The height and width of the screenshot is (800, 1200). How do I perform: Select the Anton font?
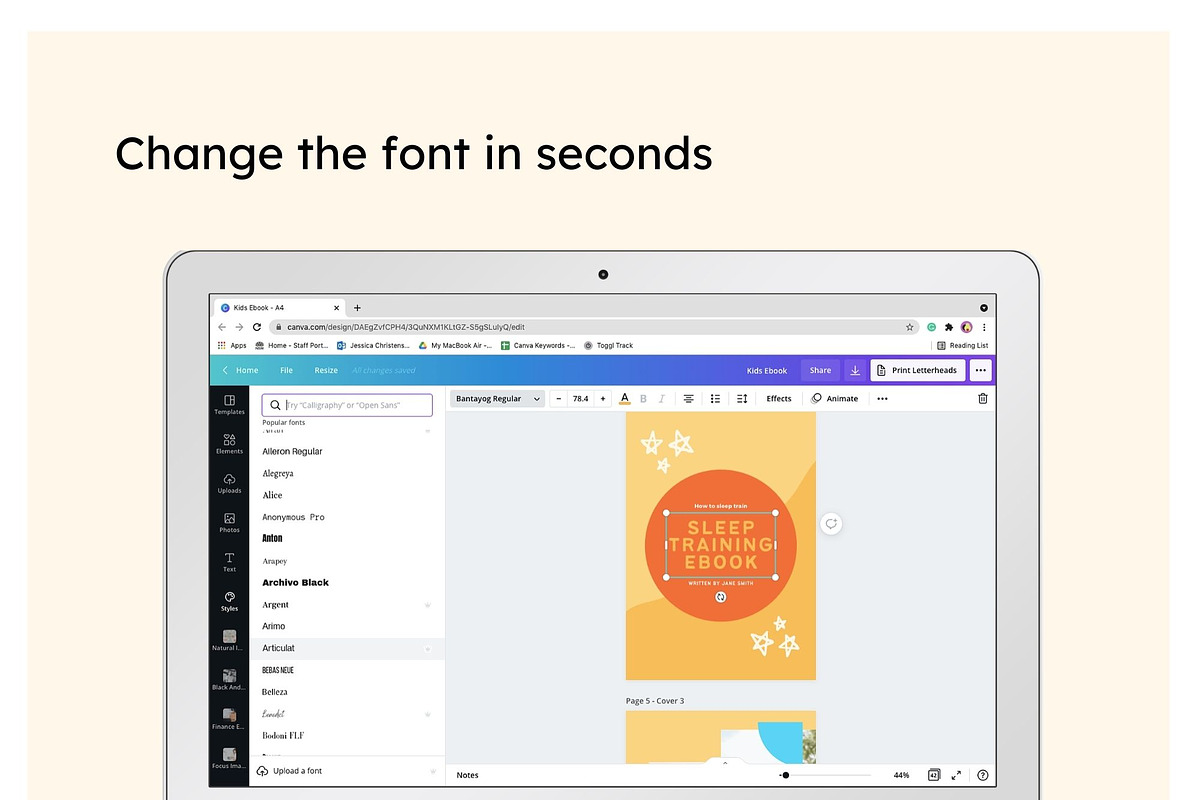272,539
